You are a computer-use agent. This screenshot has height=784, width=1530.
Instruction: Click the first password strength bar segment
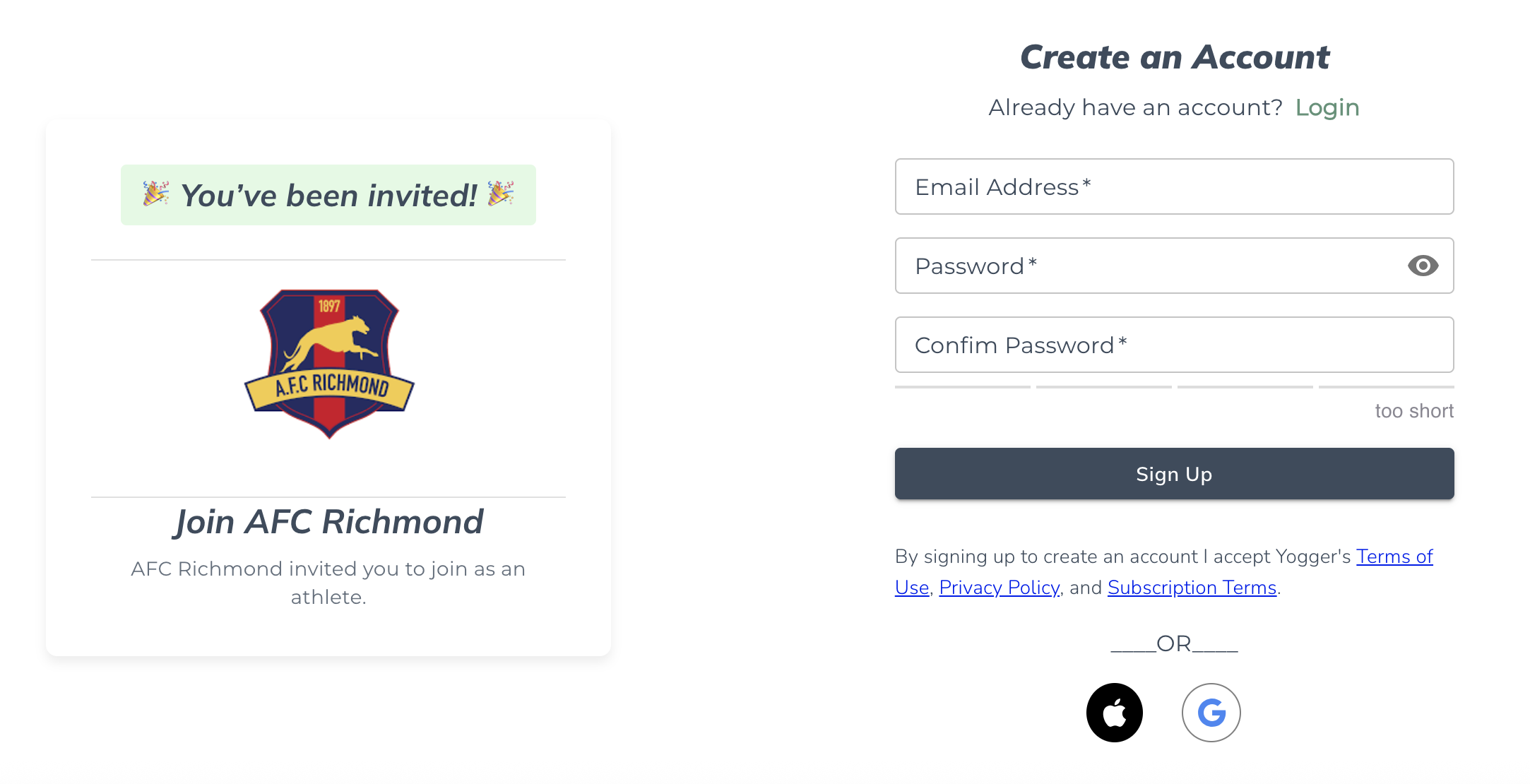pos(962,387)
